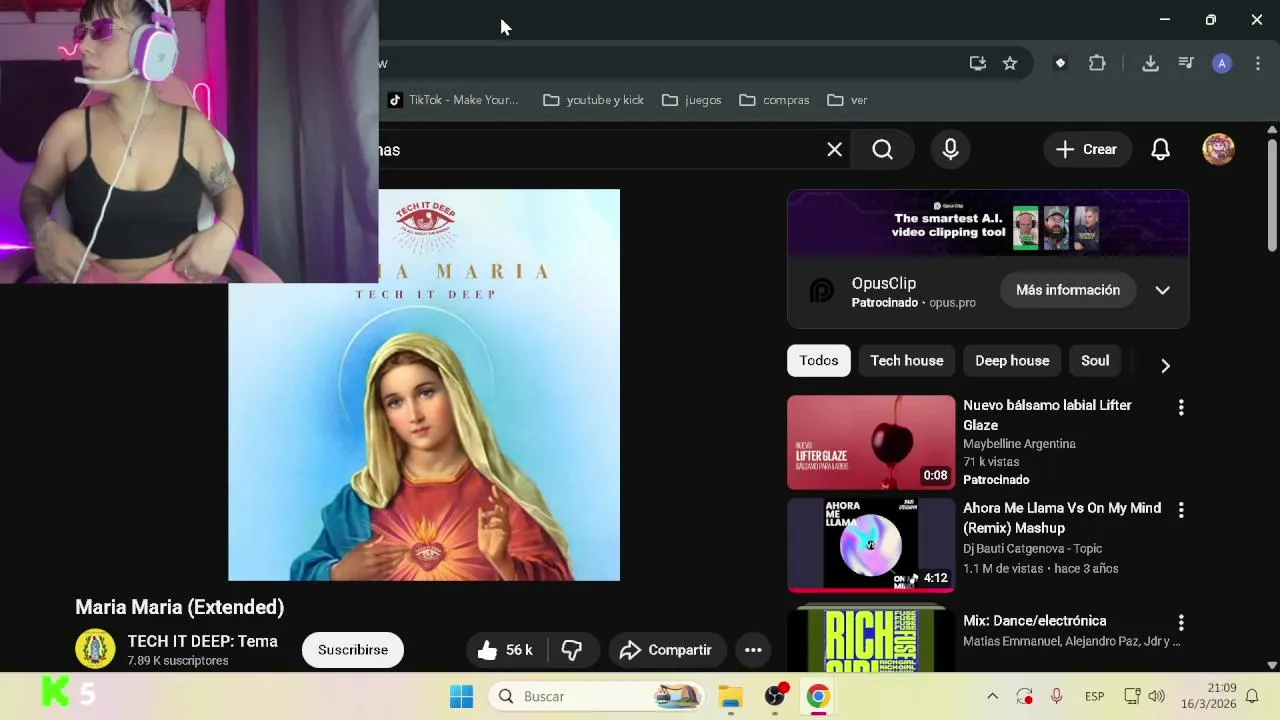1280x720 pixels.
Task: Open the 'compras' bookmarks folder
Action: point(775,100)
